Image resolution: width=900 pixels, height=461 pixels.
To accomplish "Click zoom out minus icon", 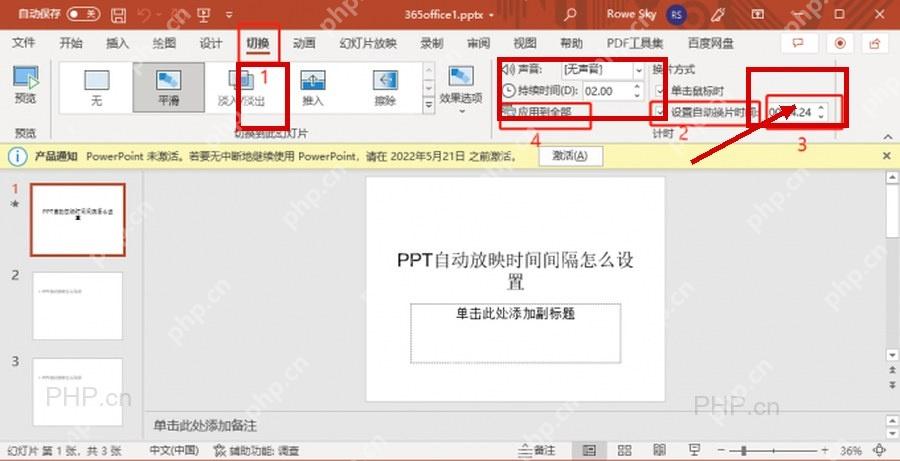I will tap(722, 451).
